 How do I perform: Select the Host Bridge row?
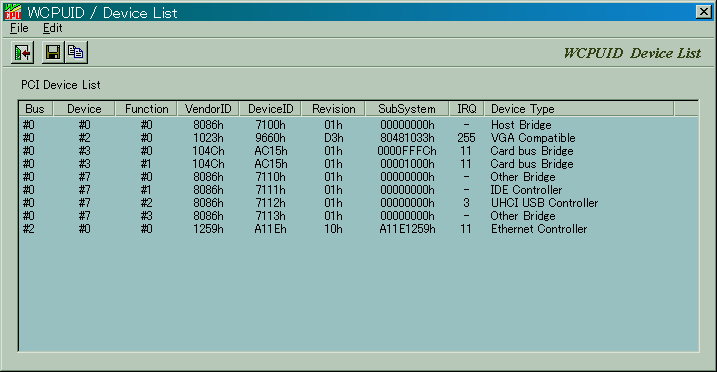coord(358,125)
